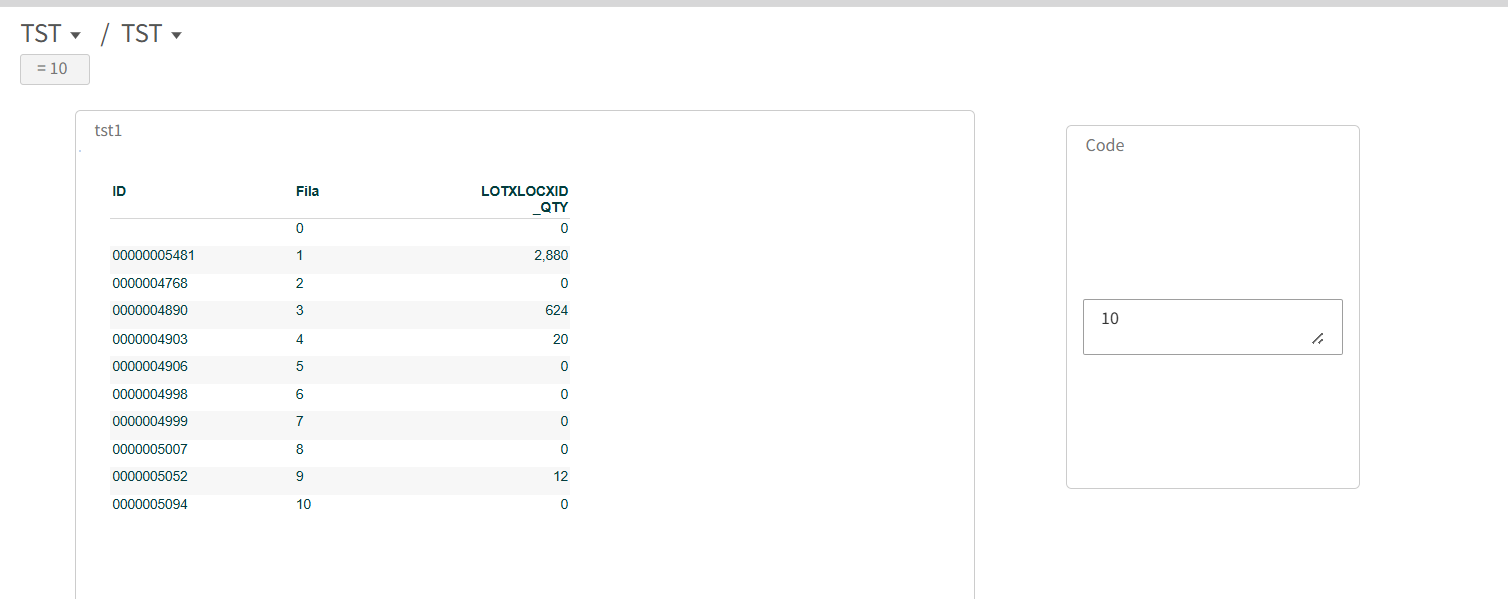
Task: Click quantity value 12
Action: [x=560, y=476]
